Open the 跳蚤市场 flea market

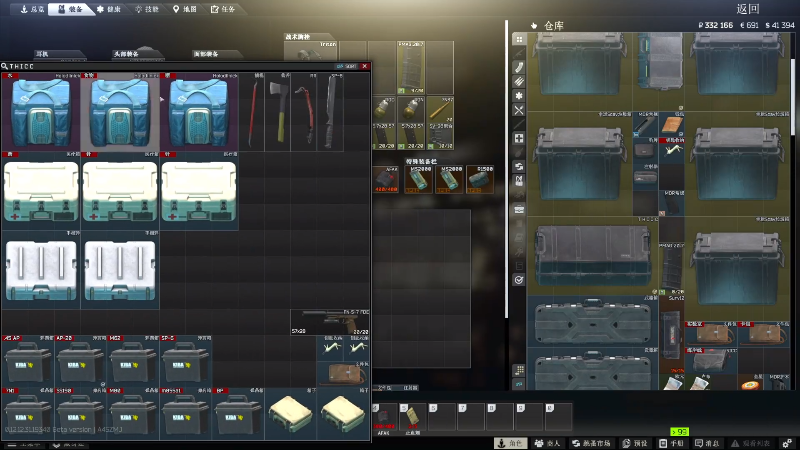[x=591, y=443]
